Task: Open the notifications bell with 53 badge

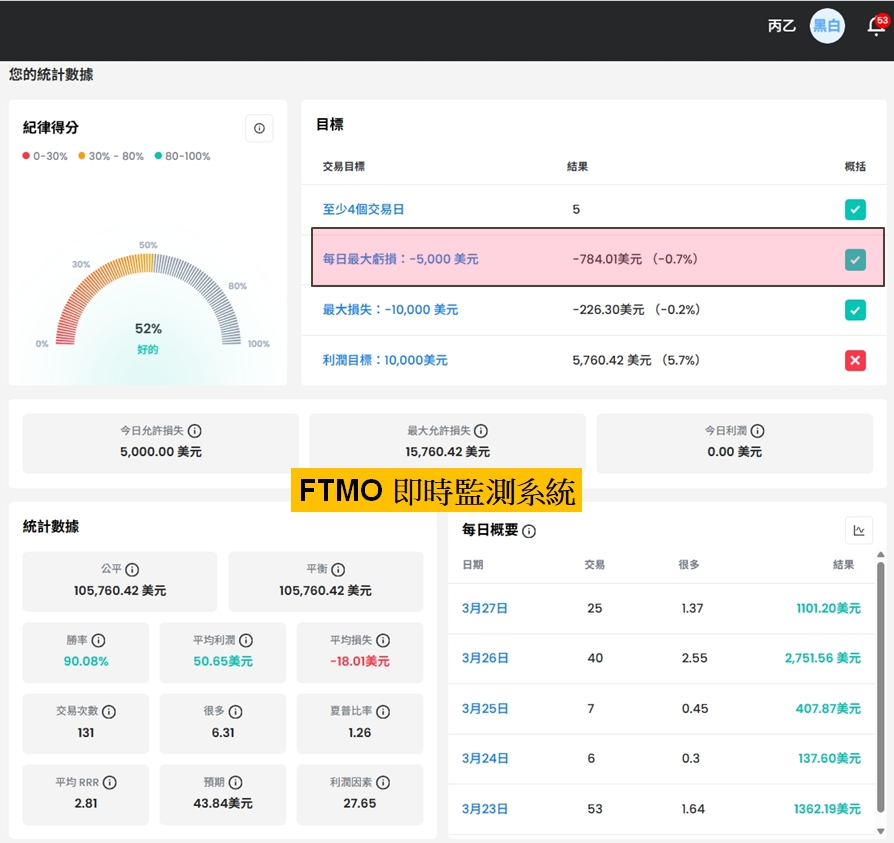Action: point(877,26)
